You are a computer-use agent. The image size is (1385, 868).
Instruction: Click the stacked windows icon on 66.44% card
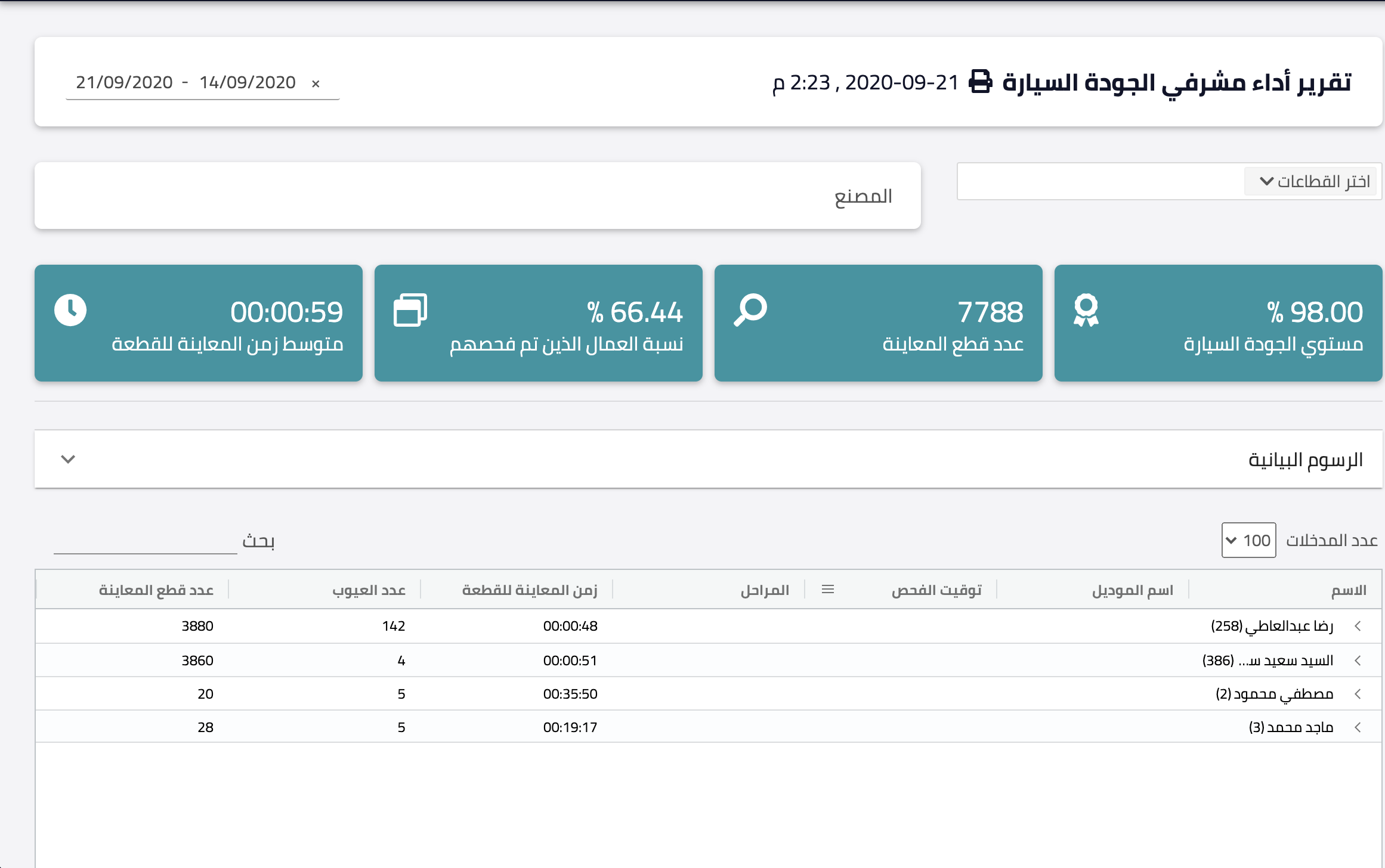click(x=410, y=310)
